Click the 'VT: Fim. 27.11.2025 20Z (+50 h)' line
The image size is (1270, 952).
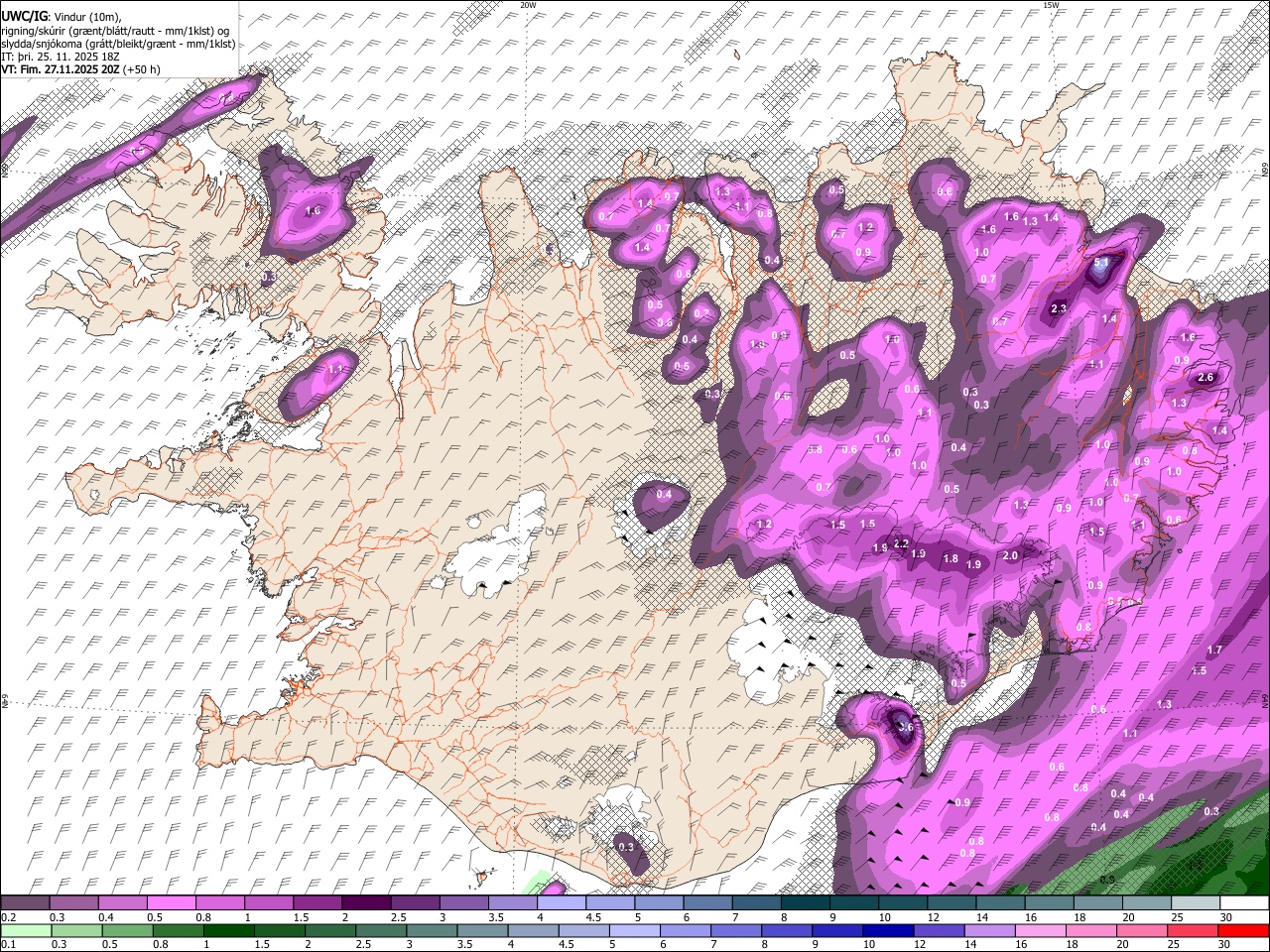click(80, 69)
